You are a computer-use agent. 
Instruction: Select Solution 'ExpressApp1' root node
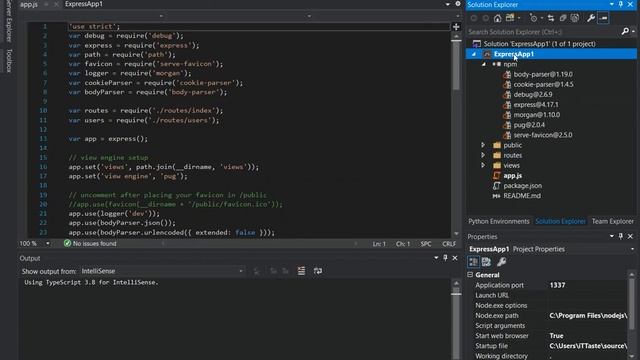[x=539, y=44]
